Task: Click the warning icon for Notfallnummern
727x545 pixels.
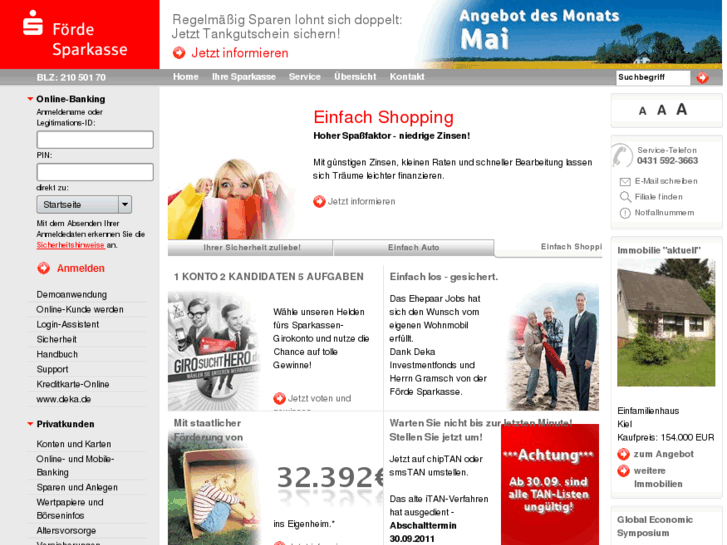Action: (625, 213)
